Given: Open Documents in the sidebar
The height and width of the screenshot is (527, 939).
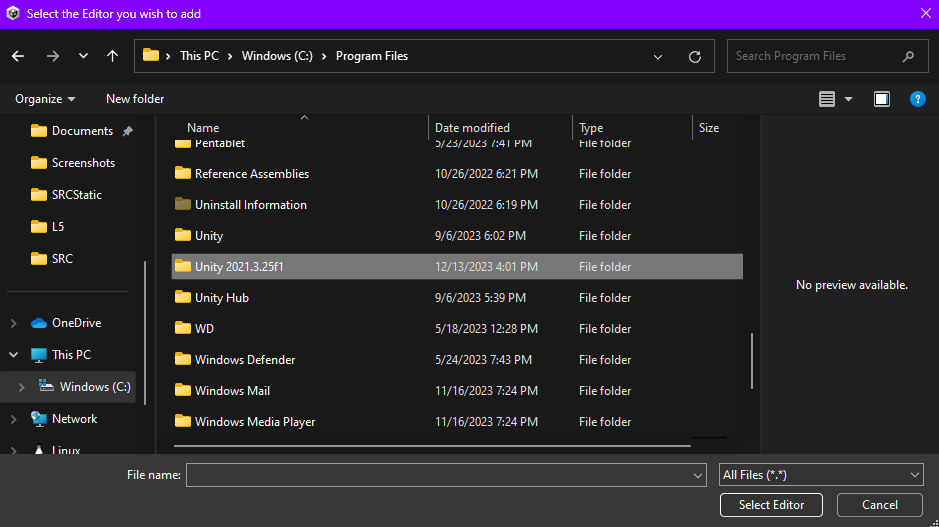Looking at the screenshot, I should tap(82, 131).
